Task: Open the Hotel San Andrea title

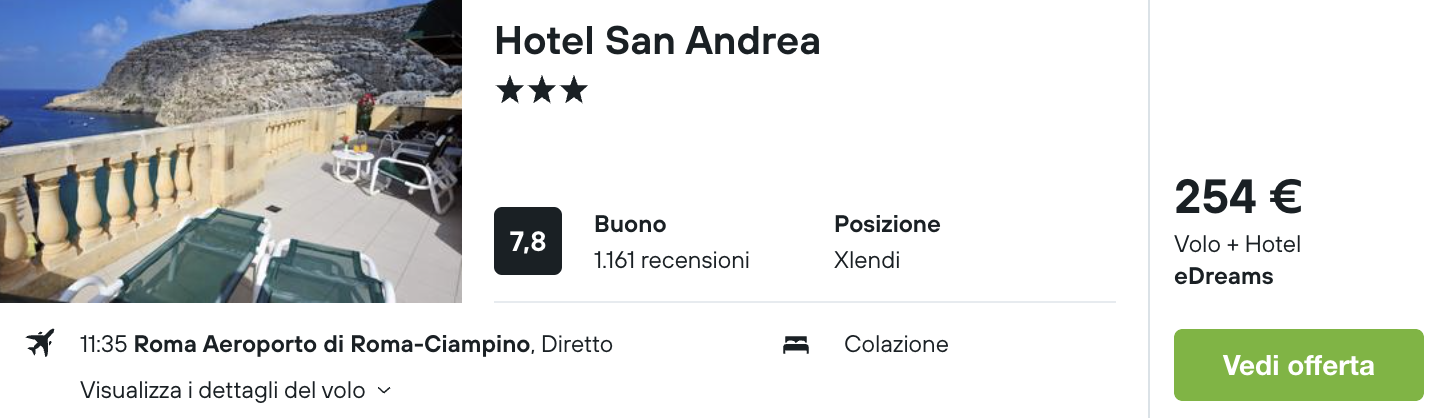Action: [657, 40]
